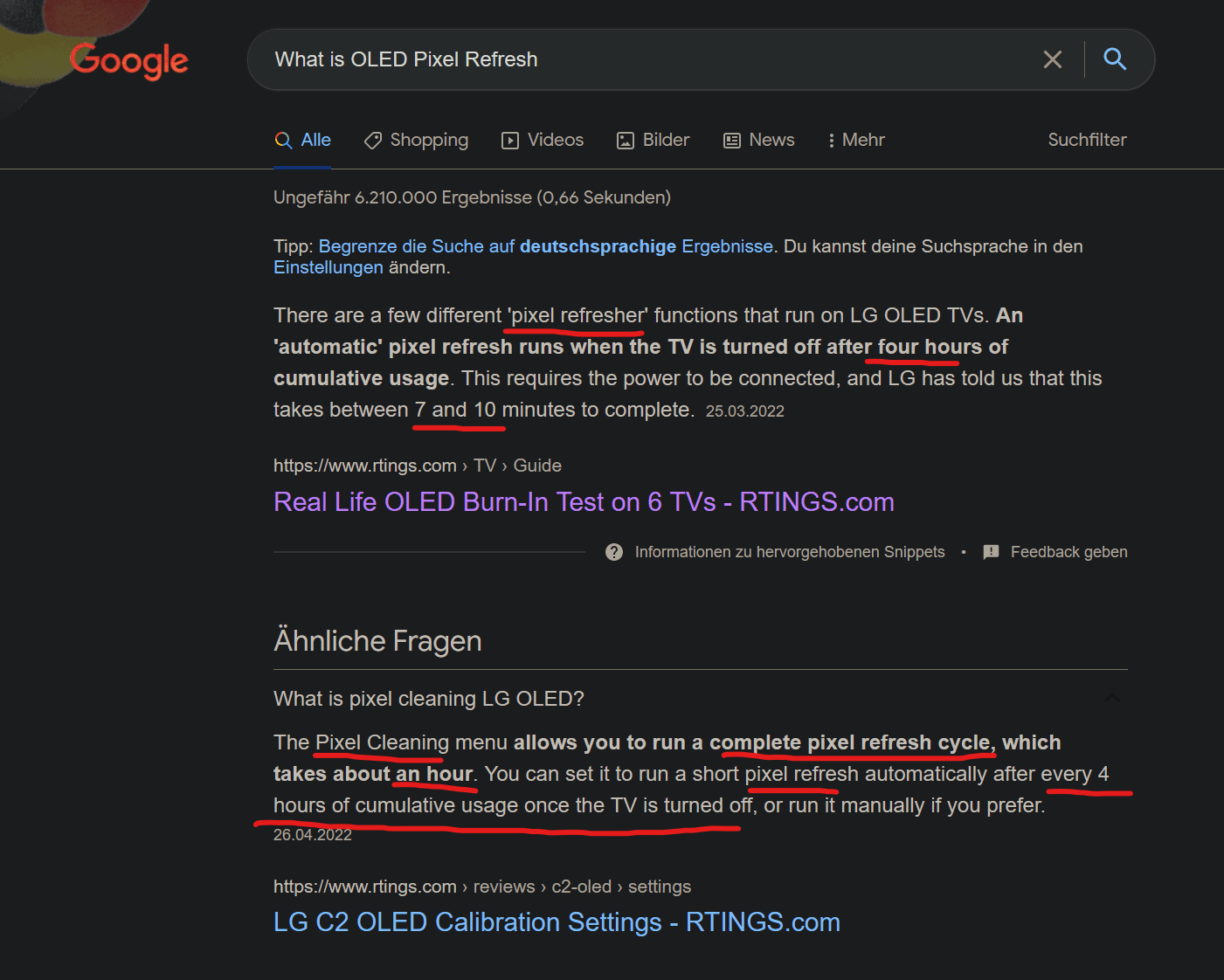Switch to the News tab
Screen dimensions: 1224x980
coord(758,140)
